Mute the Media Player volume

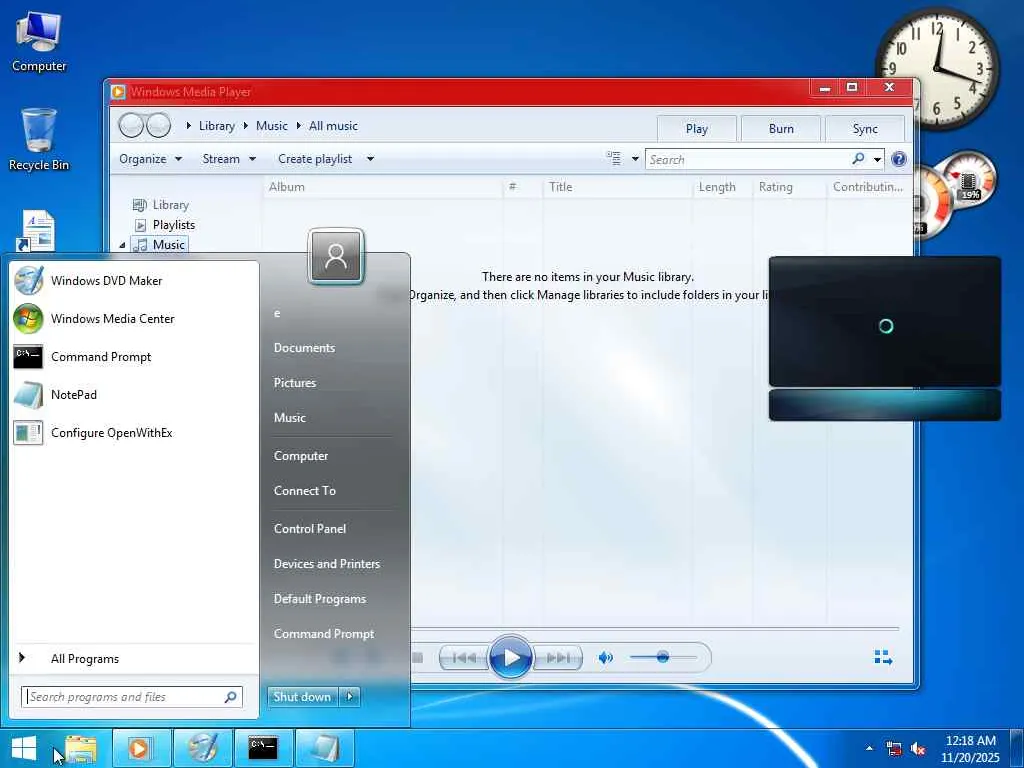[605, 658]
